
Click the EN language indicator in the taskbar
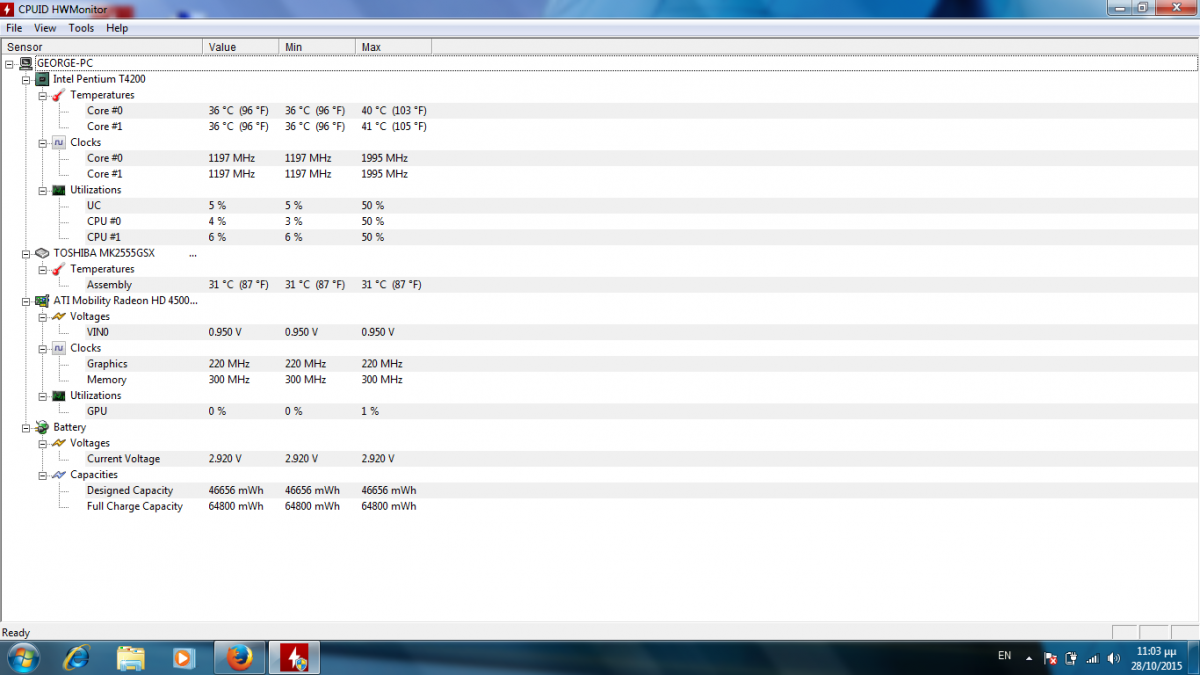(x=1004, y=656)
